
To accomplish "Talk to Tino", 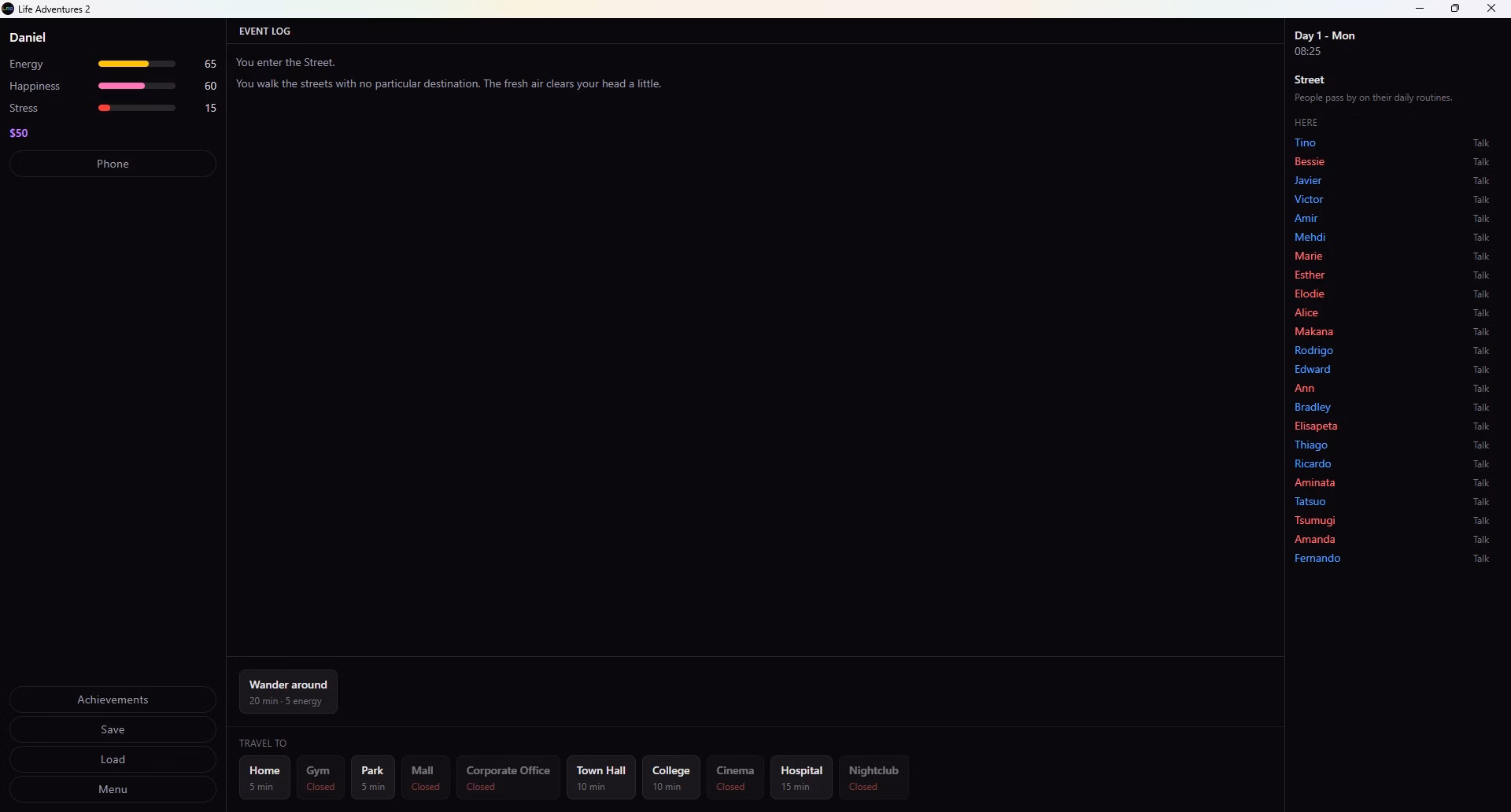I will pos(1480,143).
